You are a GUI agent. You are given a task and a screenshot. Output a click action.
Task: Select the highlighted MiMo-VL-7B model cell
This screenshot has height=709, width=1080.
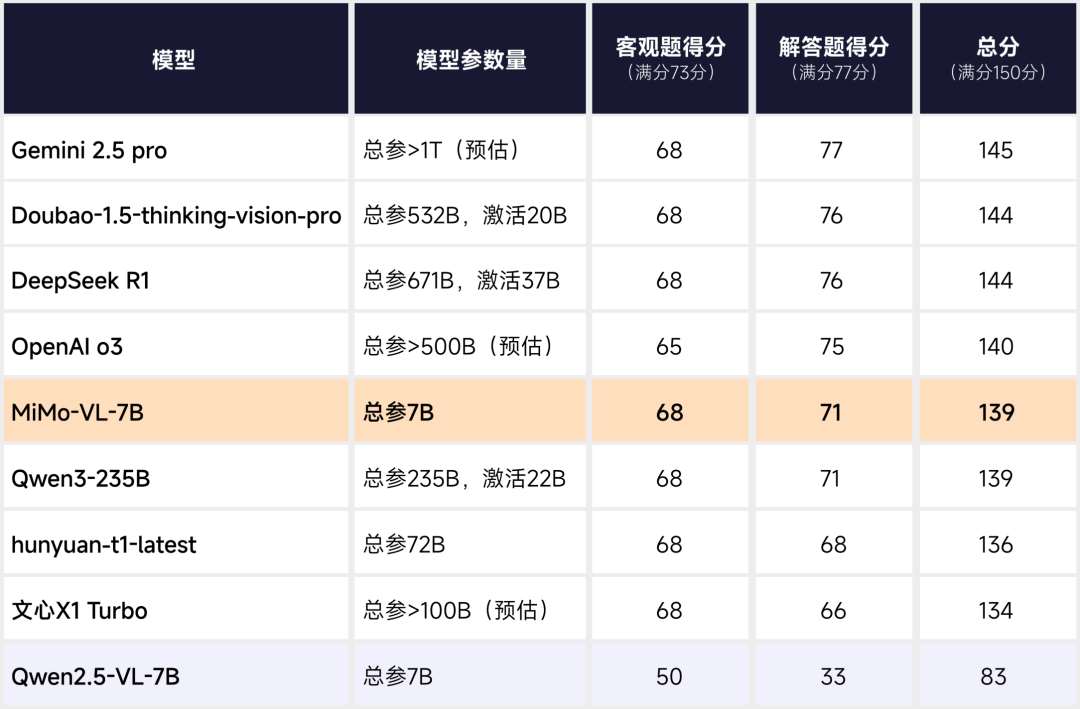[176, 411]
